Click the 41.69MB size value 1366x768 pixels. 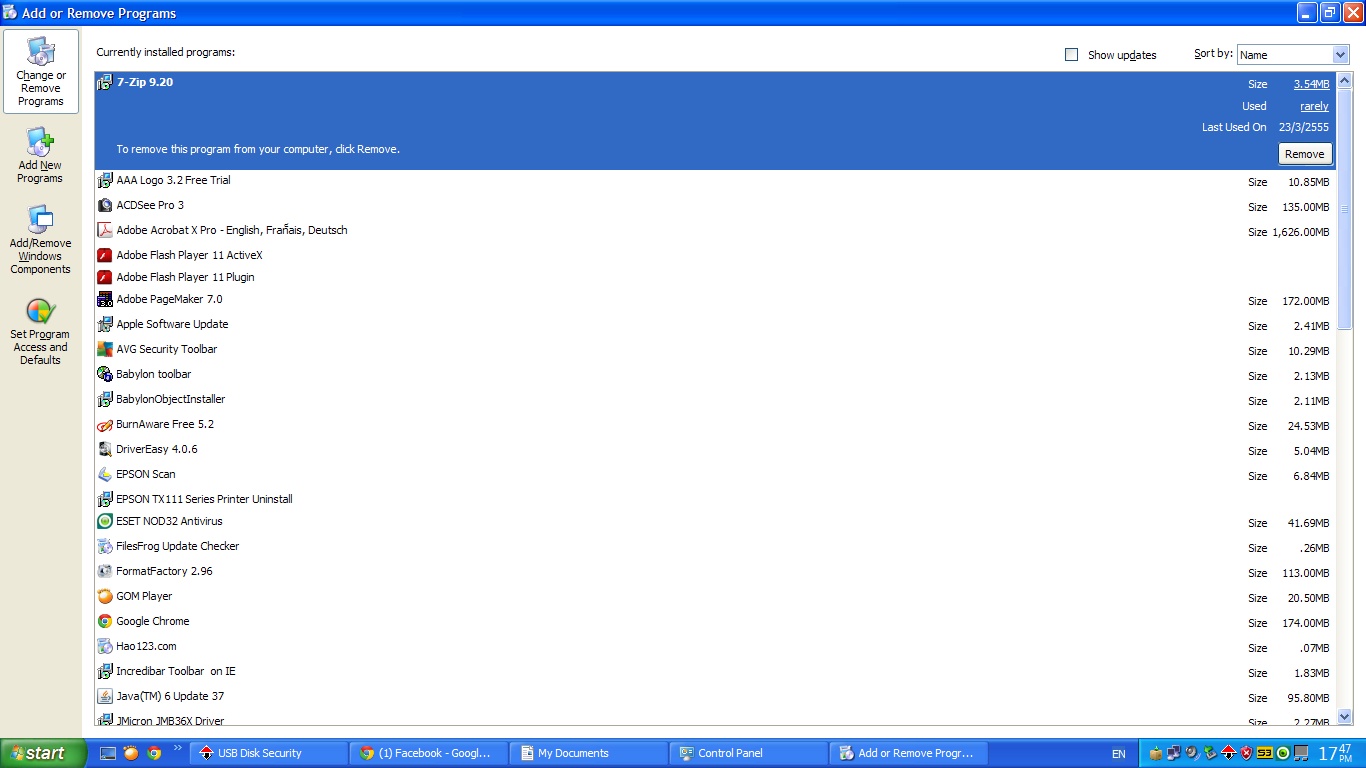click(x=1309, y=524)
